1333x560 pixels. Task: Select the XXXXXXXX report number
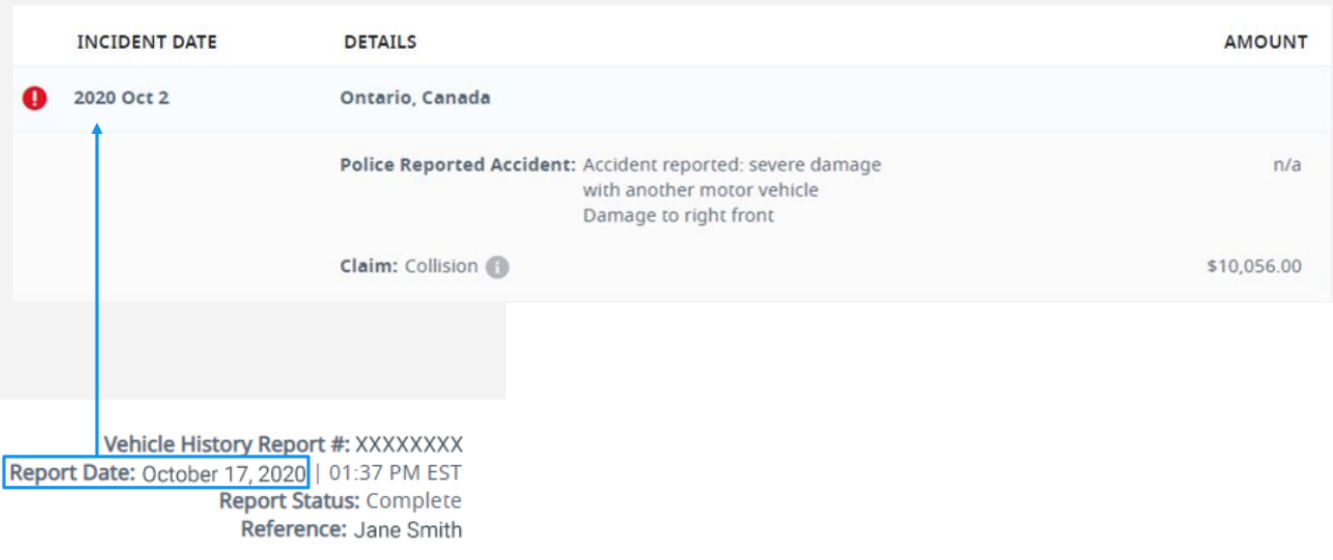(x=409, y=445)
